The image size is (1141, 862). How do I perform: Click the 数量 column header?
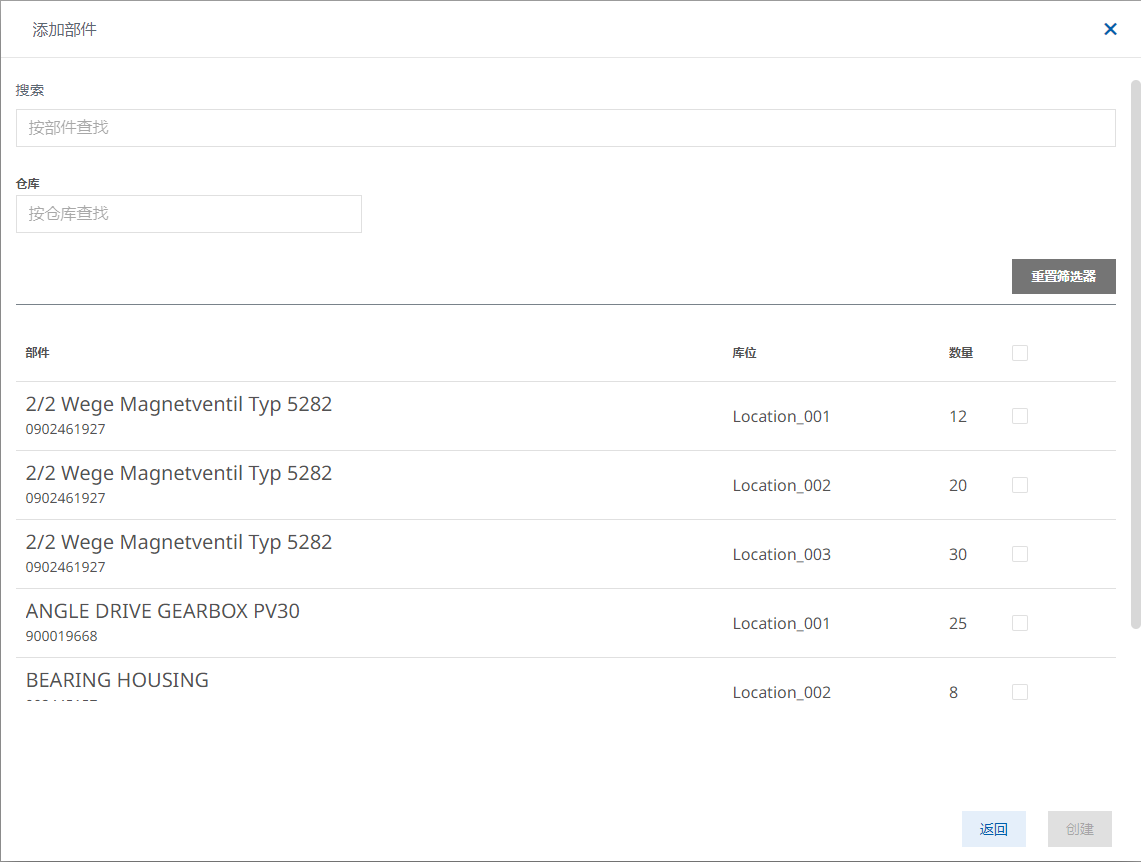pos(960,353)
